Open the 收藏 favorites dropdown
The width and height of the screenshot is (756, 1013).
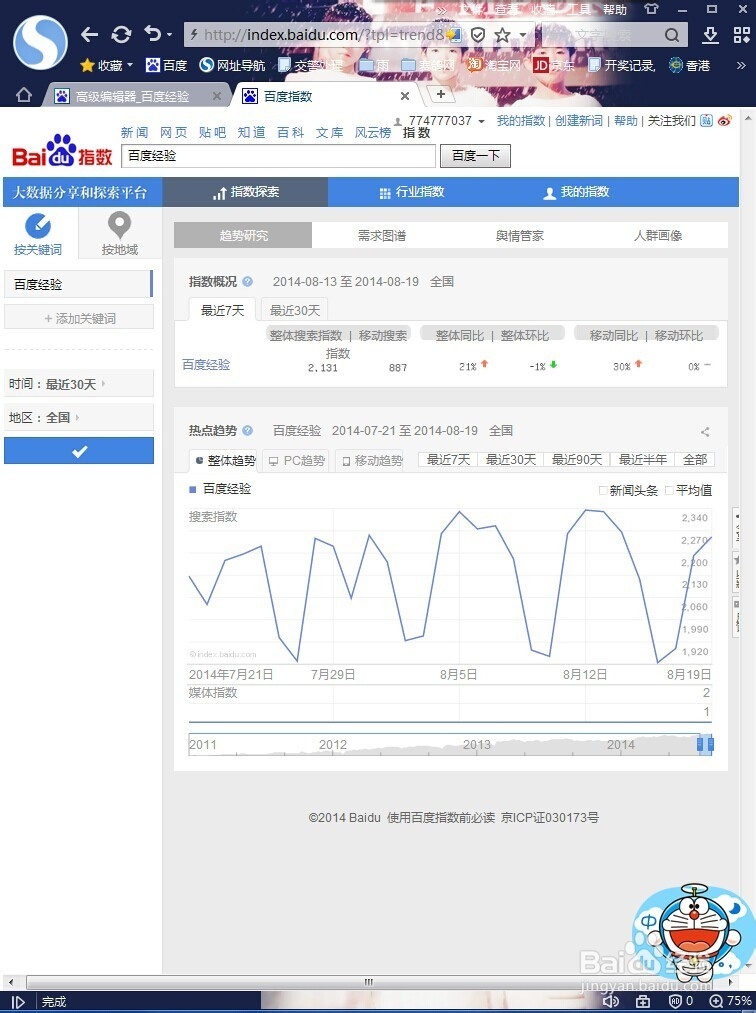coord(107,65)
